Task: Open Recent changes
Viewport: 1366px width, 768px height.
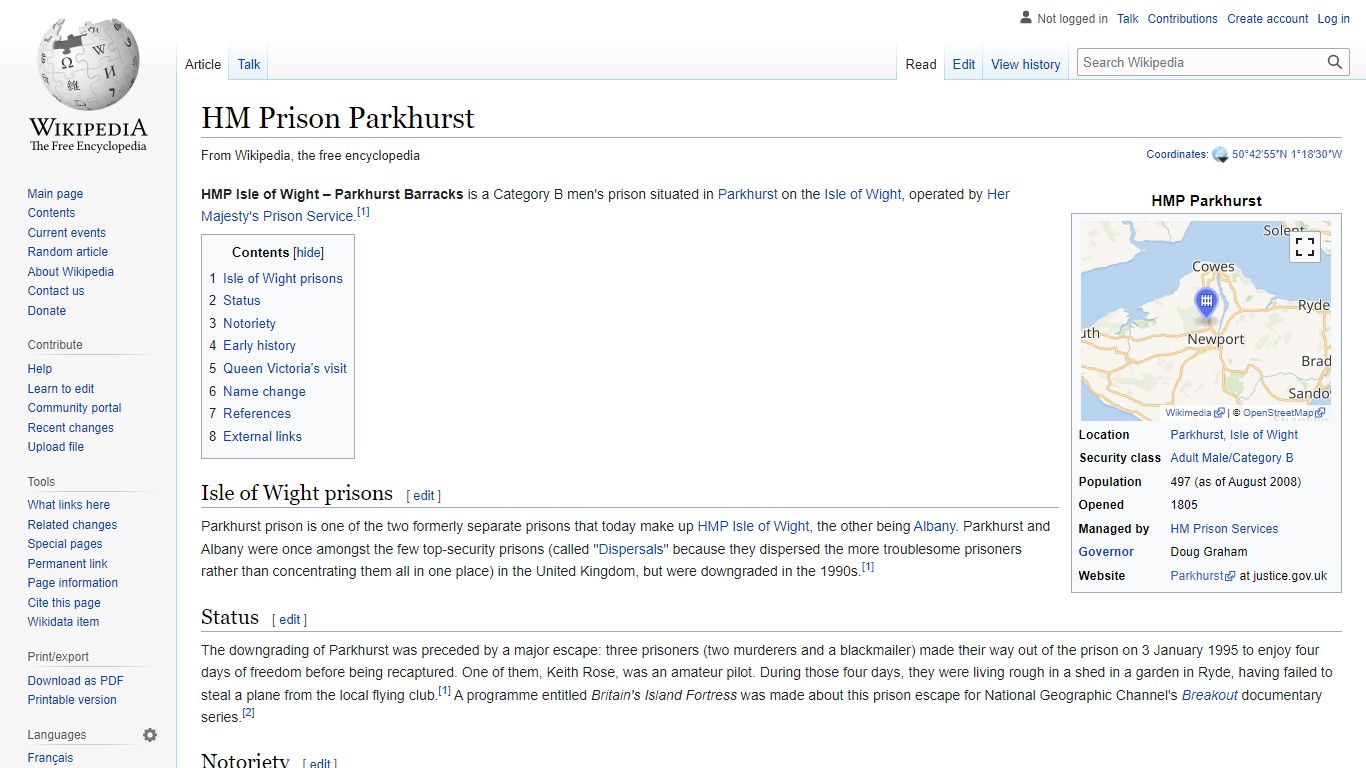Action: coord(70,428)
